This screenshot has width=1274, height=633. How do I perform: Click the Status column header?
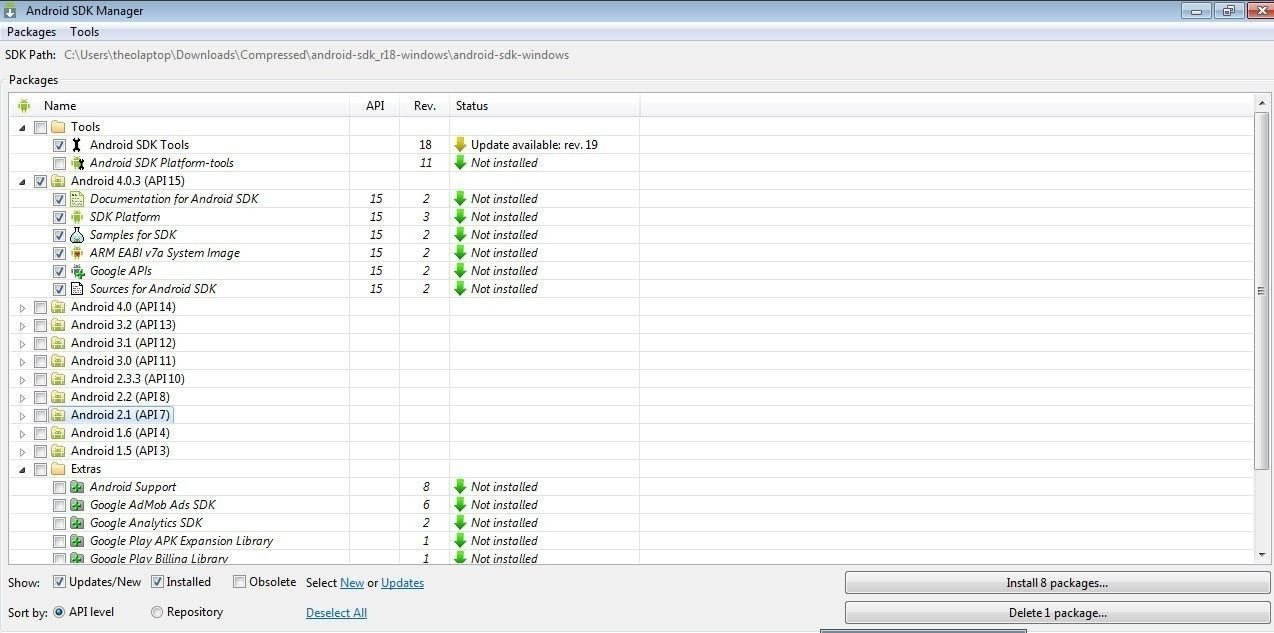point(545,105)
